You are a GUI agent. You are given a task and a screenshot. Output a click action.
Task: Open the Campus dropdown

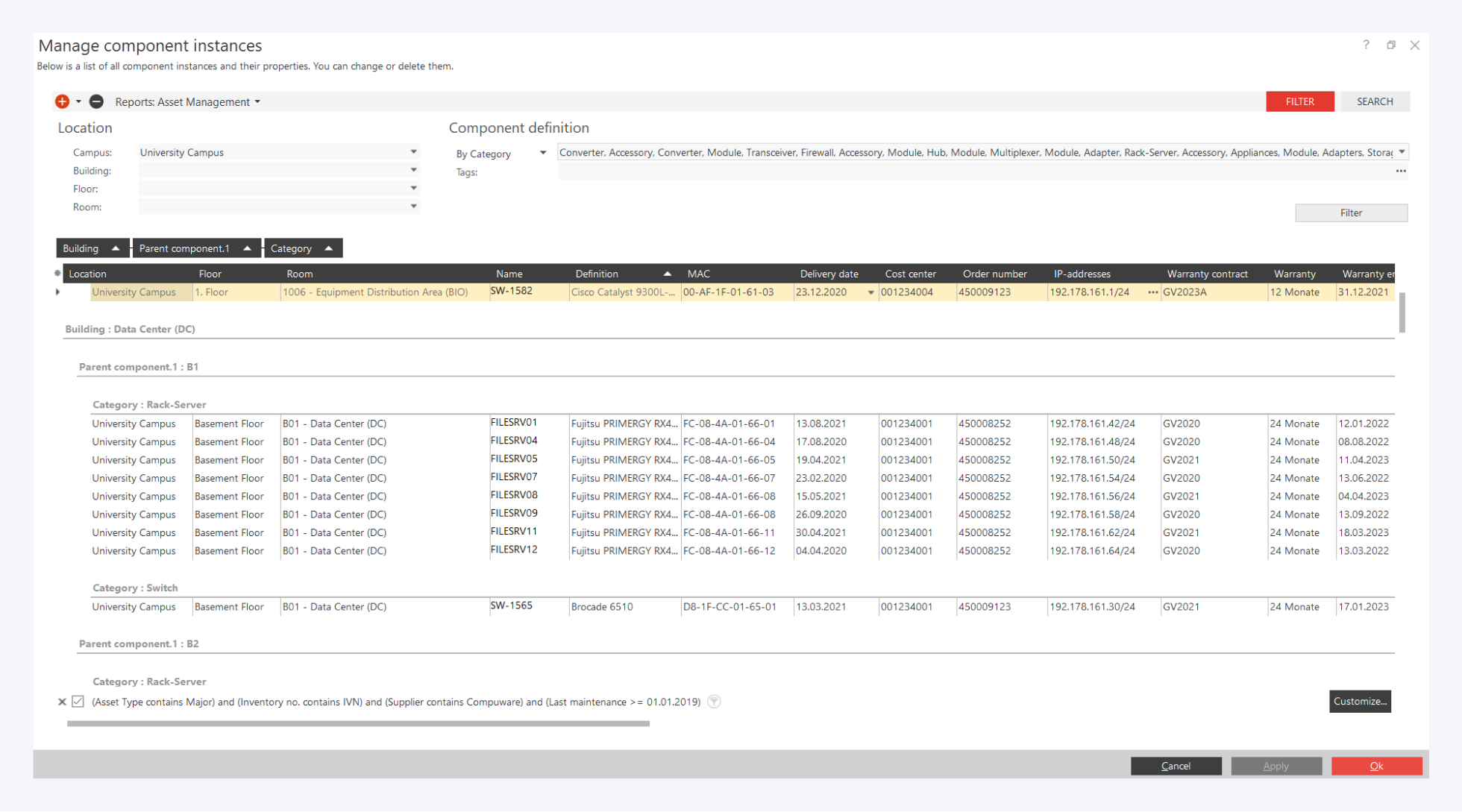coord(413,152)
